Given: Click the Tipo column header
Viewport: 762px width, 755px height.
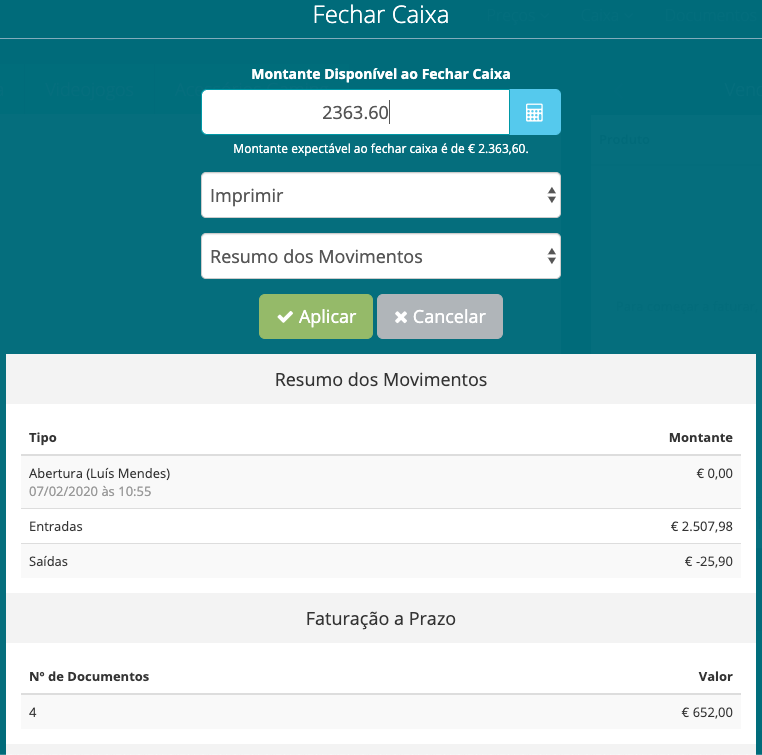Looking at the screenshot, I should pos(43,438).
